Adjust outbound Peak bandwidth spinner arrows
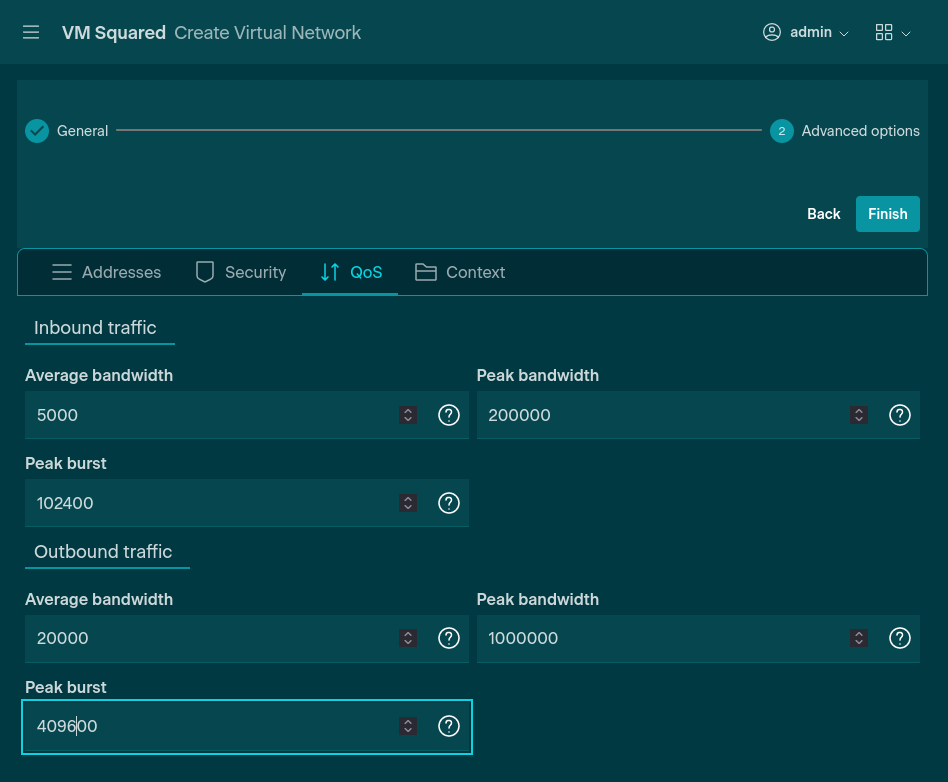The image size is (948, 782). pos(858,638)
